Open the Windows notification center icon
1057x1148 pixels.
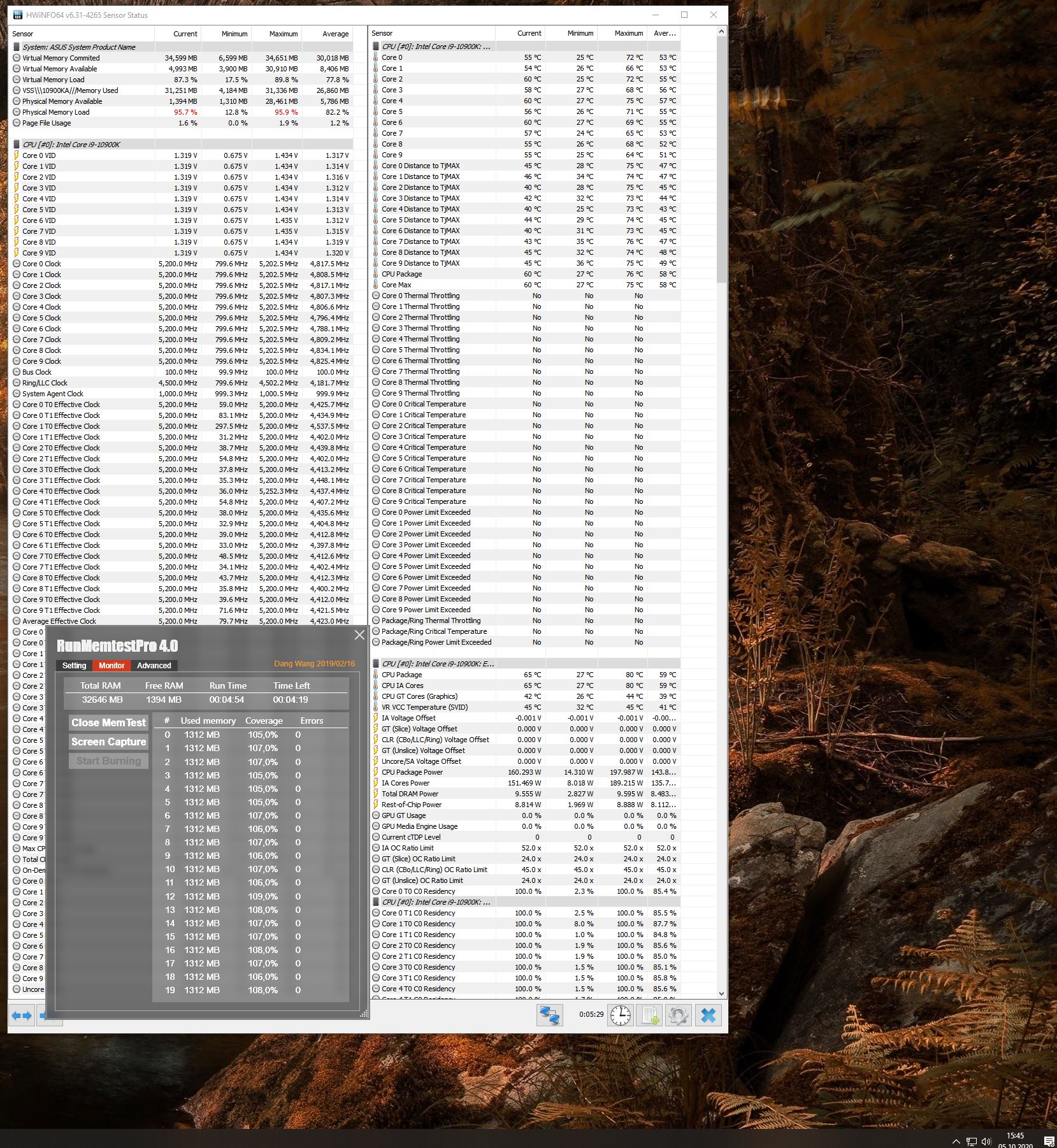pos(1049,1141)
